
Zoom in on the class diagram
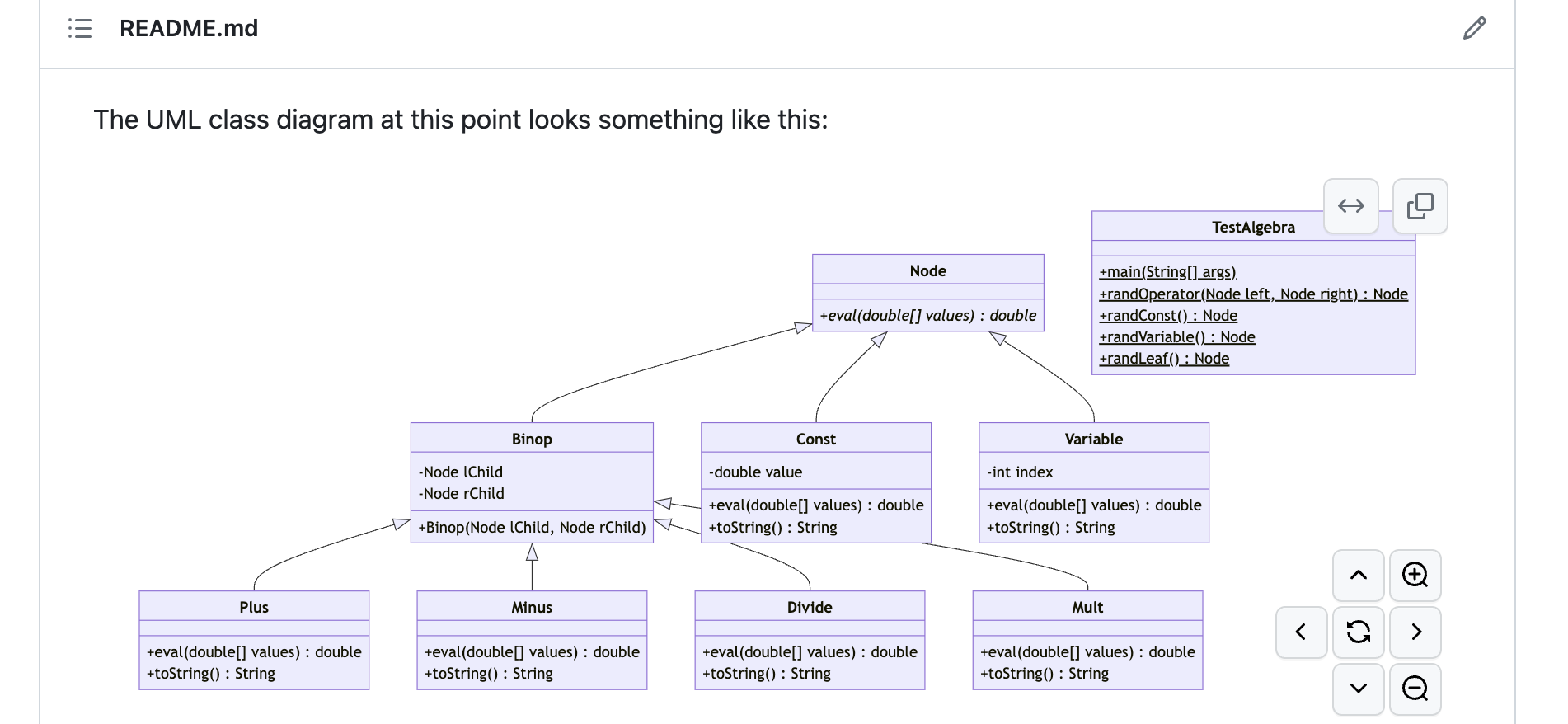point(1415,576)
